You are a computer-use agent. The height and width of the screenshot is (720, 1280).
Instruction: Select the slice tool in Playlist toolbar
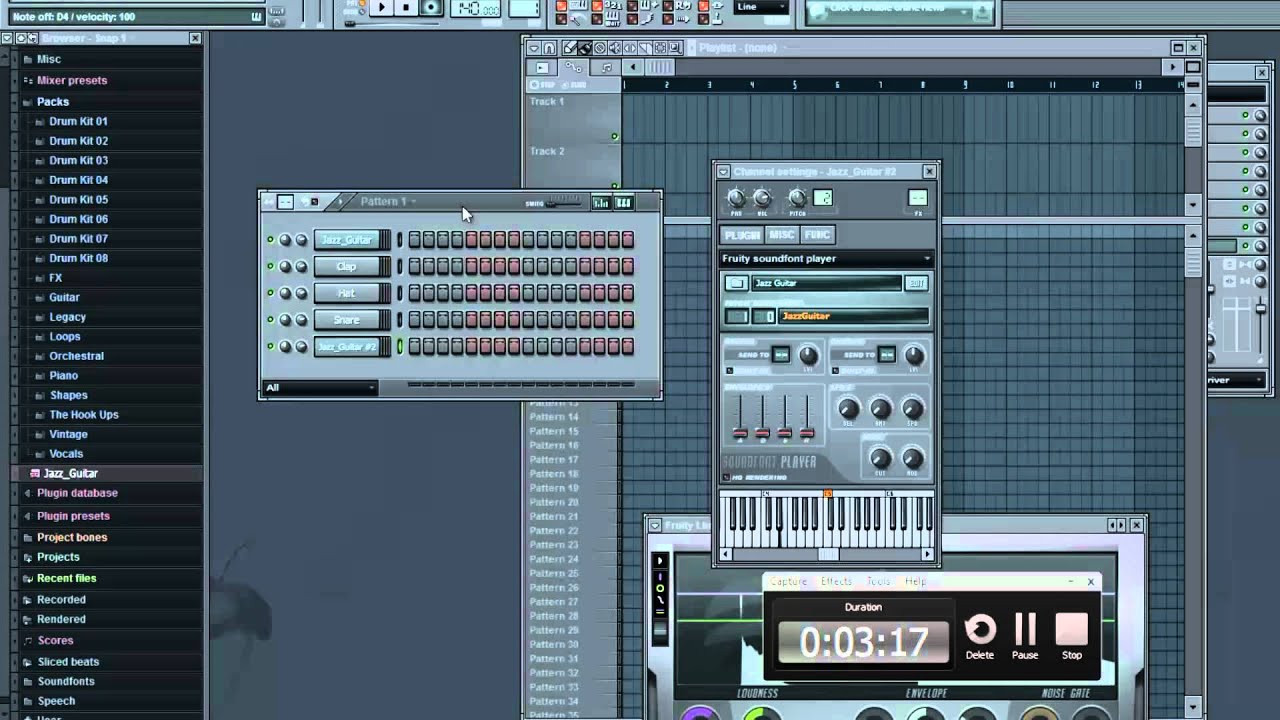[x=646, y=48]
